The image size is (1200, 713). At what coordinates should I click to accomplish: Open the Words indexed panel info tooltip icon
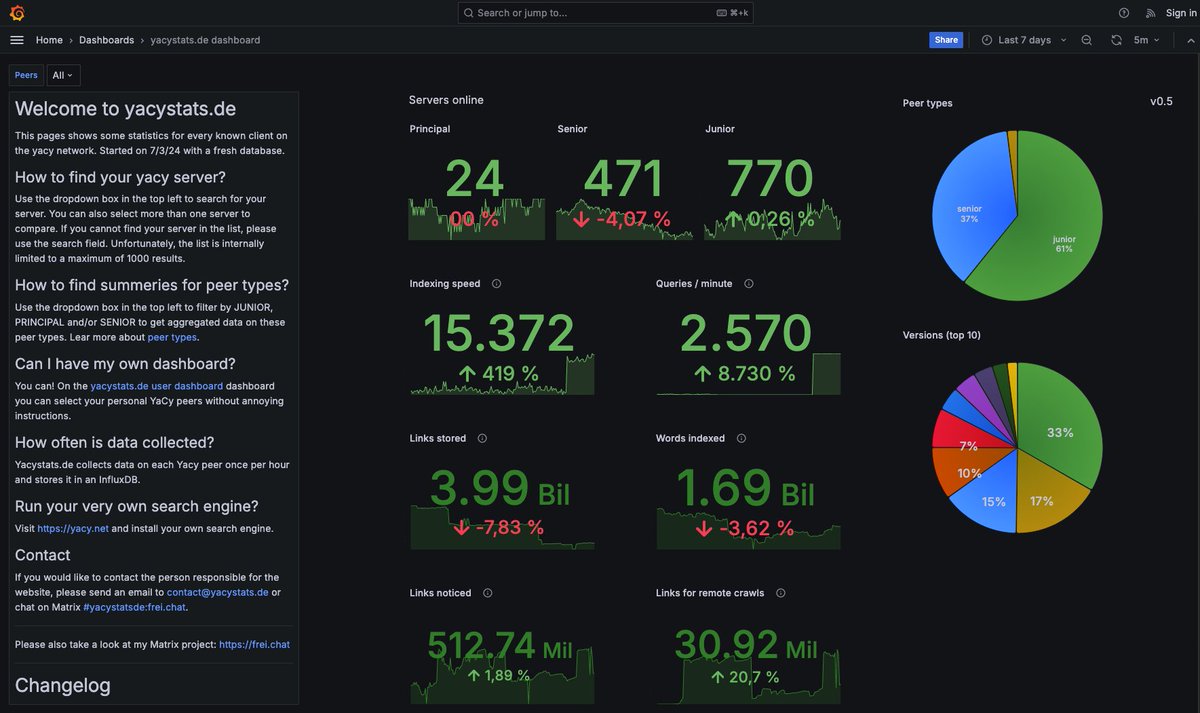point(741,437)
